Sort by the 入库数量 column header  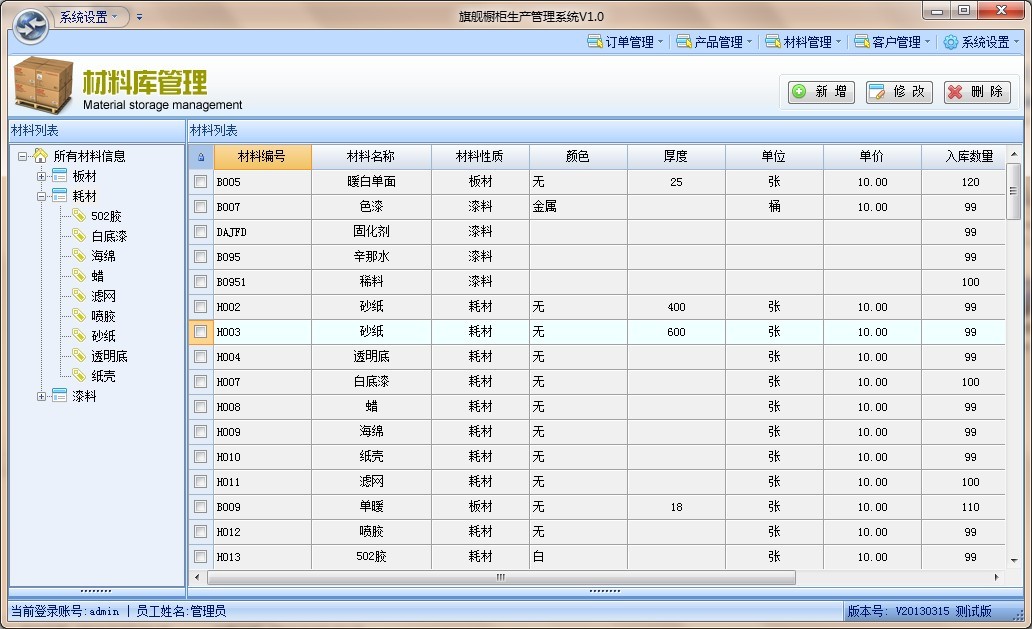tap(964, 157)
